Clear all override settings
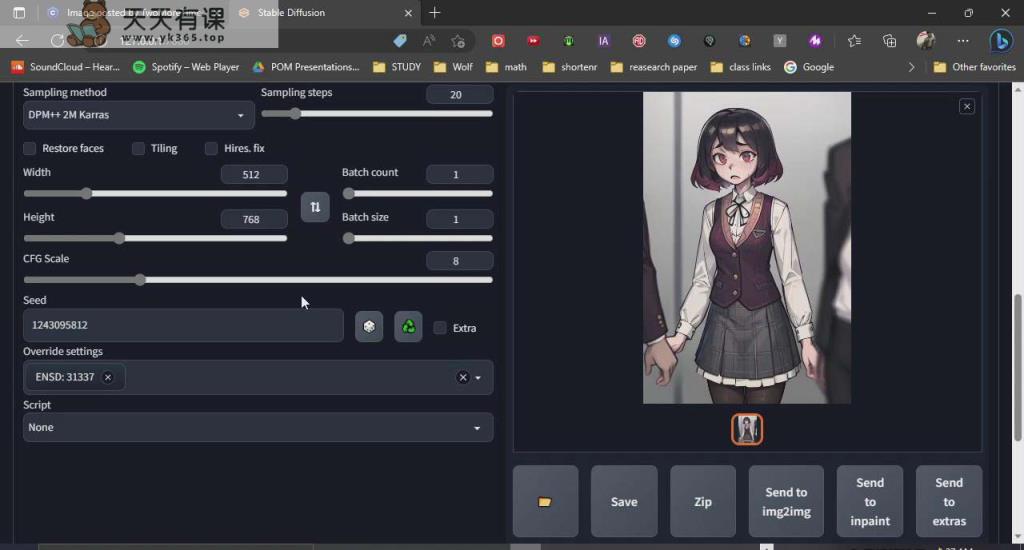Screen dimensions: 1024x550 click(462, 378)
